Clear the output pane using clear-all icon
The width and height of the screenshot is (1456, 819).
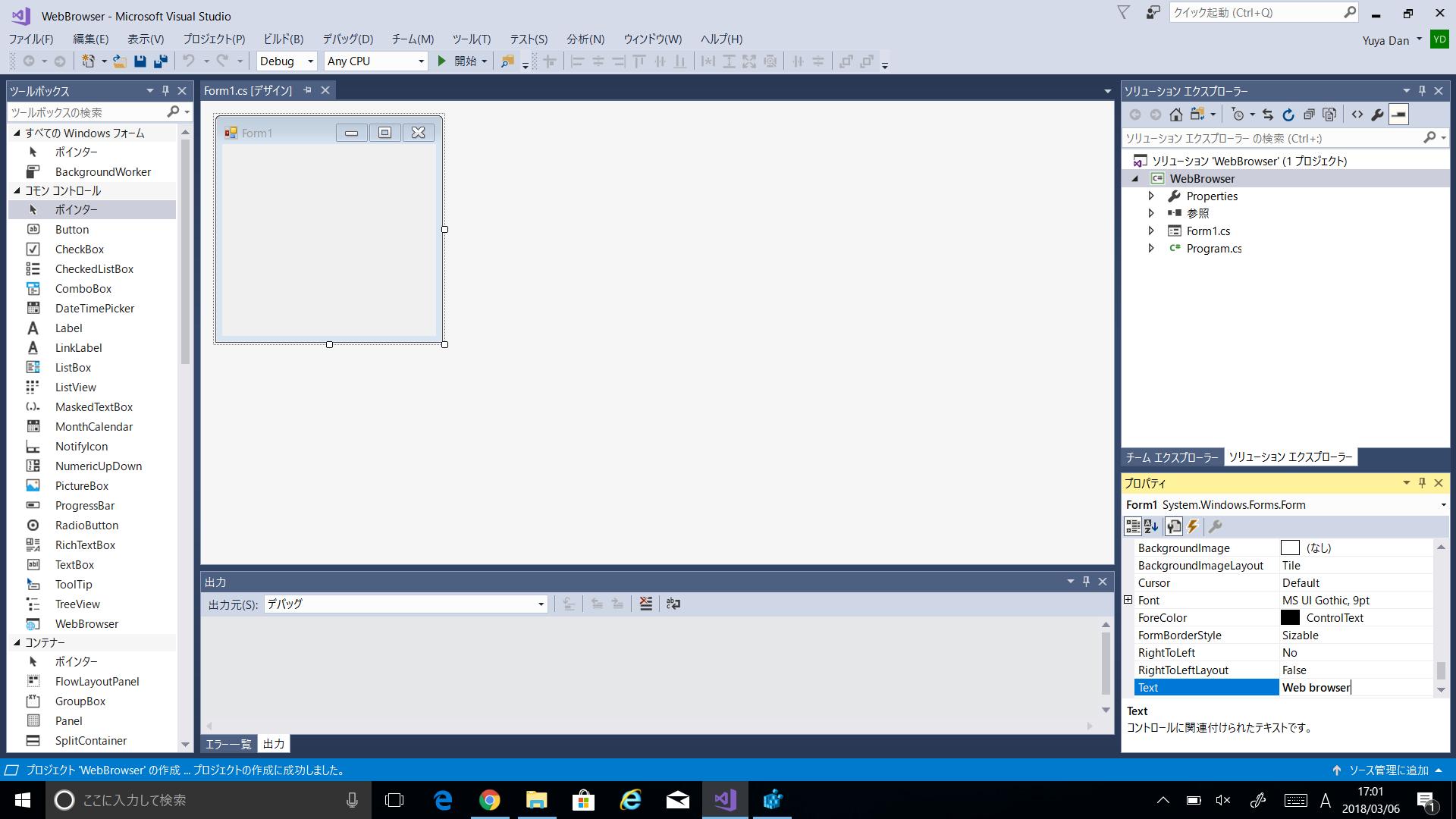click(x=645, y=604)
